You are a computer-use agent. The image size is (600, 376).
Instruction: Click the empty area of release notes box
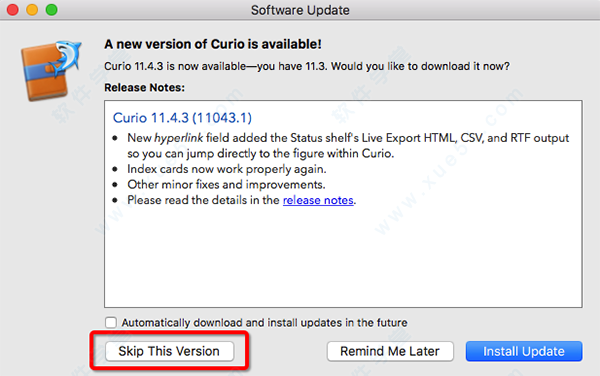pyautogui.click(x=343, y=256)
